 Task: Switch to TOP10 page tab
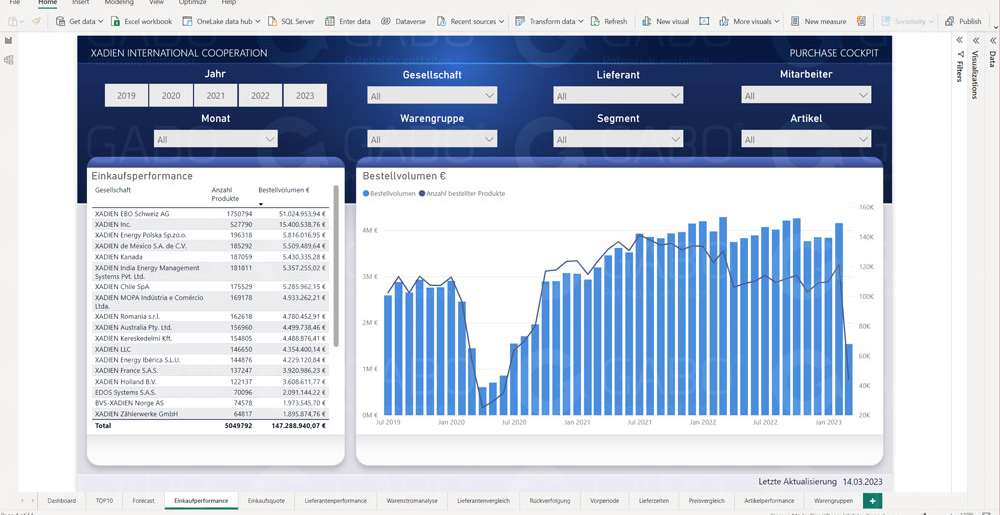pos(104,501)
